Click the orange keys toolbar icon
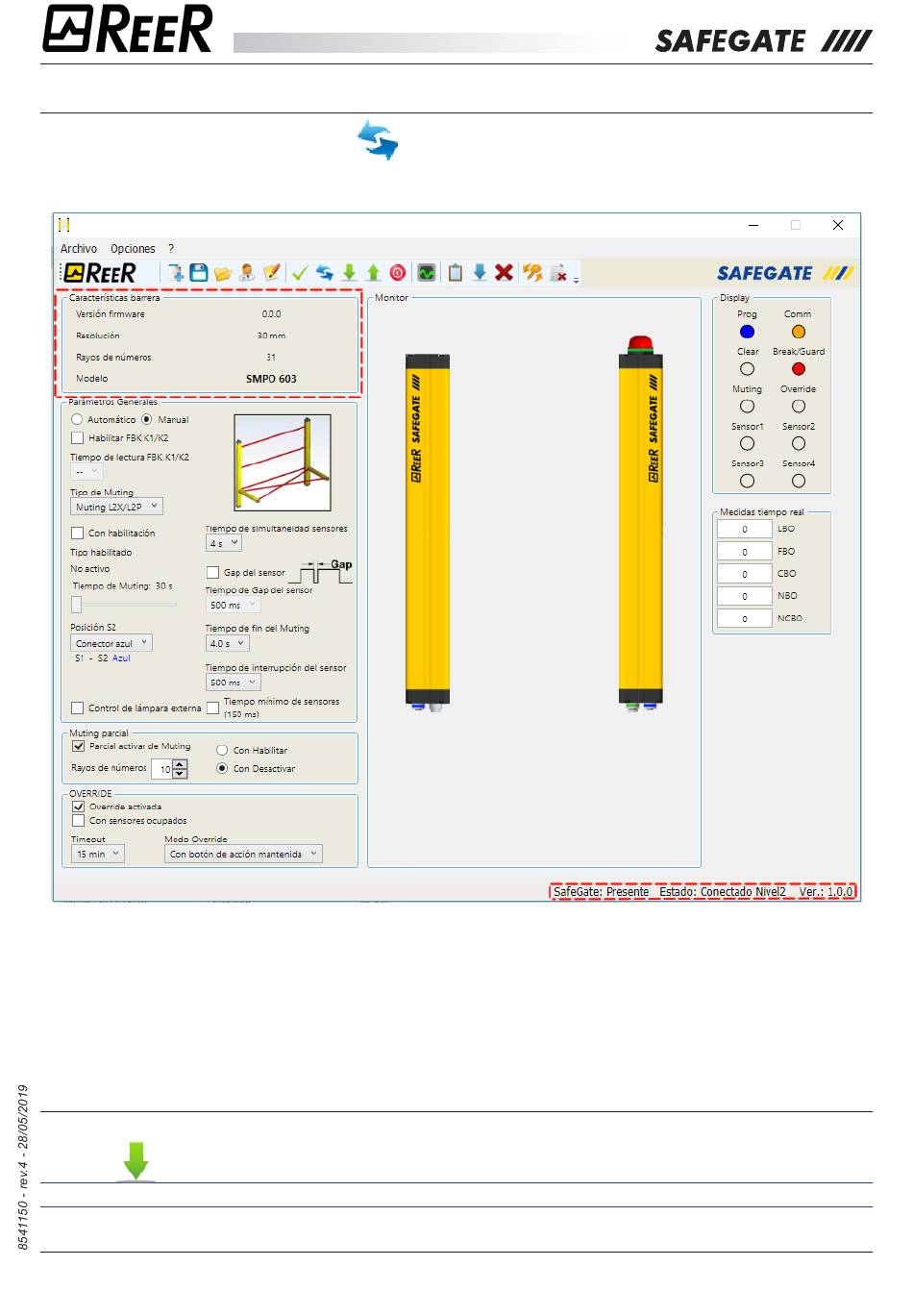This screenshot has width=913, height=1316. pyautogui.click(x=532, y=273)
